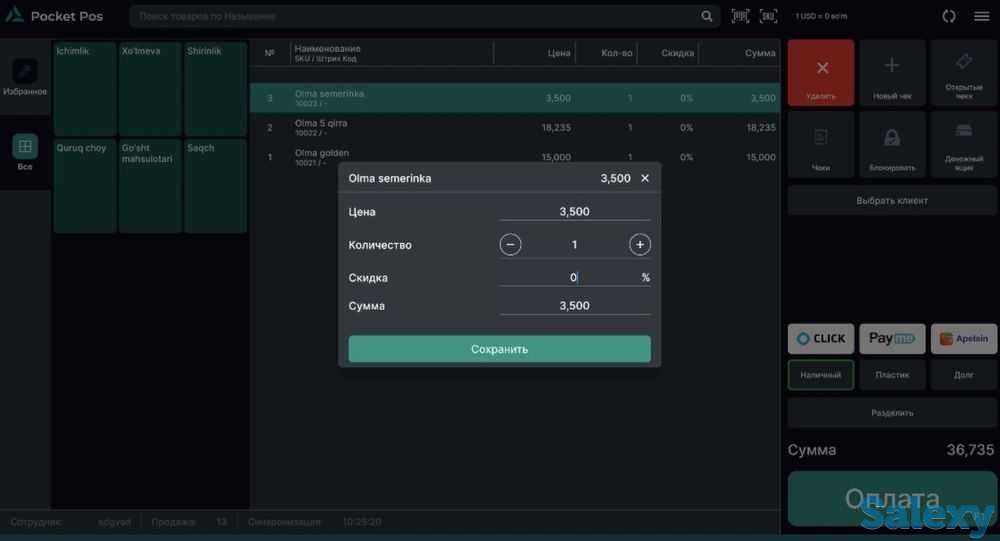Click the Сумма input field in dialog

[575, 306]
